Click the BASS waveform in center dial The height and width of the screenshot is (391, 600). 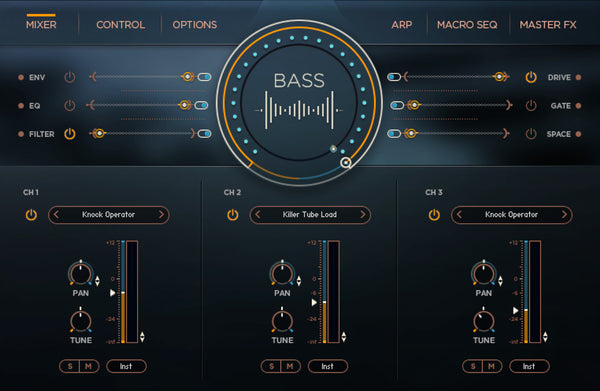click(299, 110)
